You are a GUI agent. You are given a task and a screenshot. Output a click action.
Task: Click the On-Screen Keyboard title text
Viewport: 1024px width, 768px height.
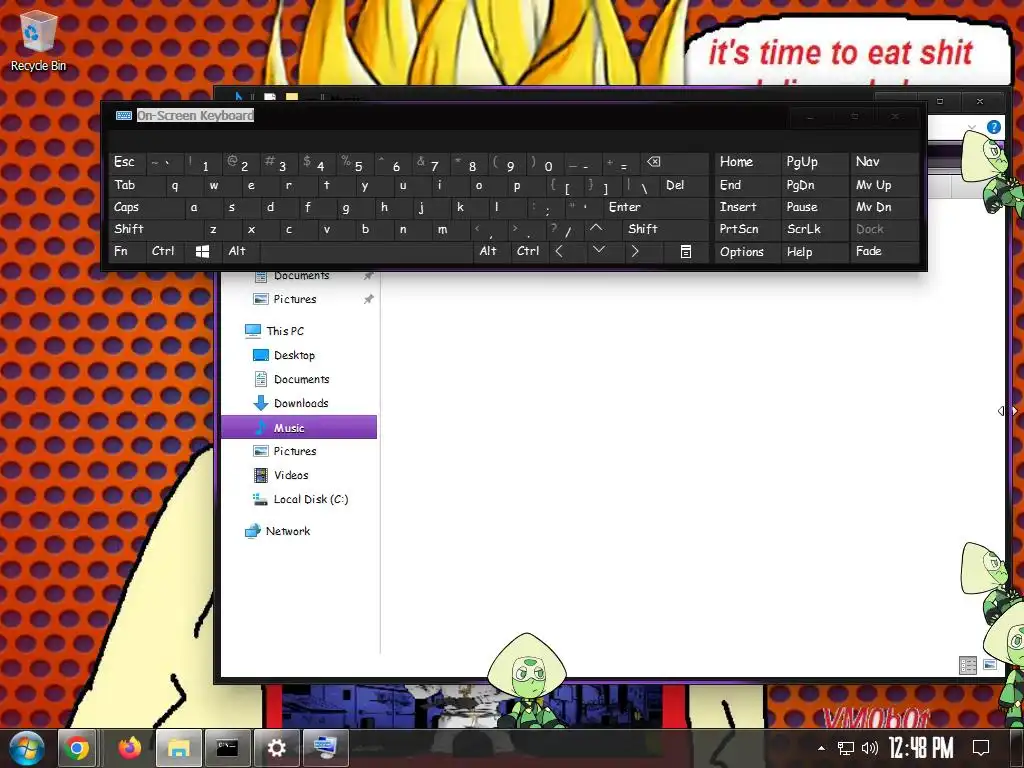[195, 116]
